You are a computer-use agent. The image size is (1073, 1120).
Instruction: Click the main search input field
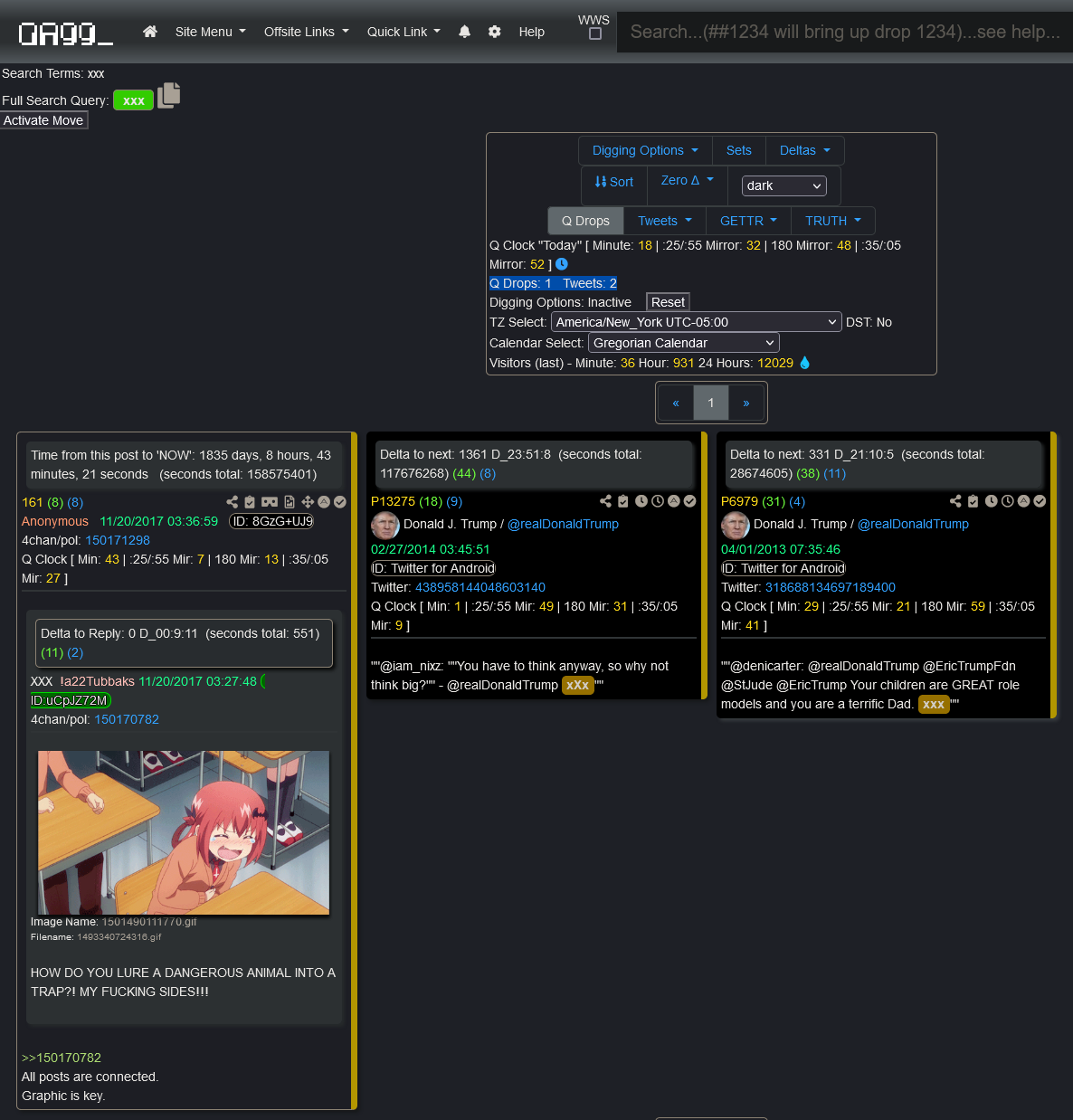click(845, 32)
